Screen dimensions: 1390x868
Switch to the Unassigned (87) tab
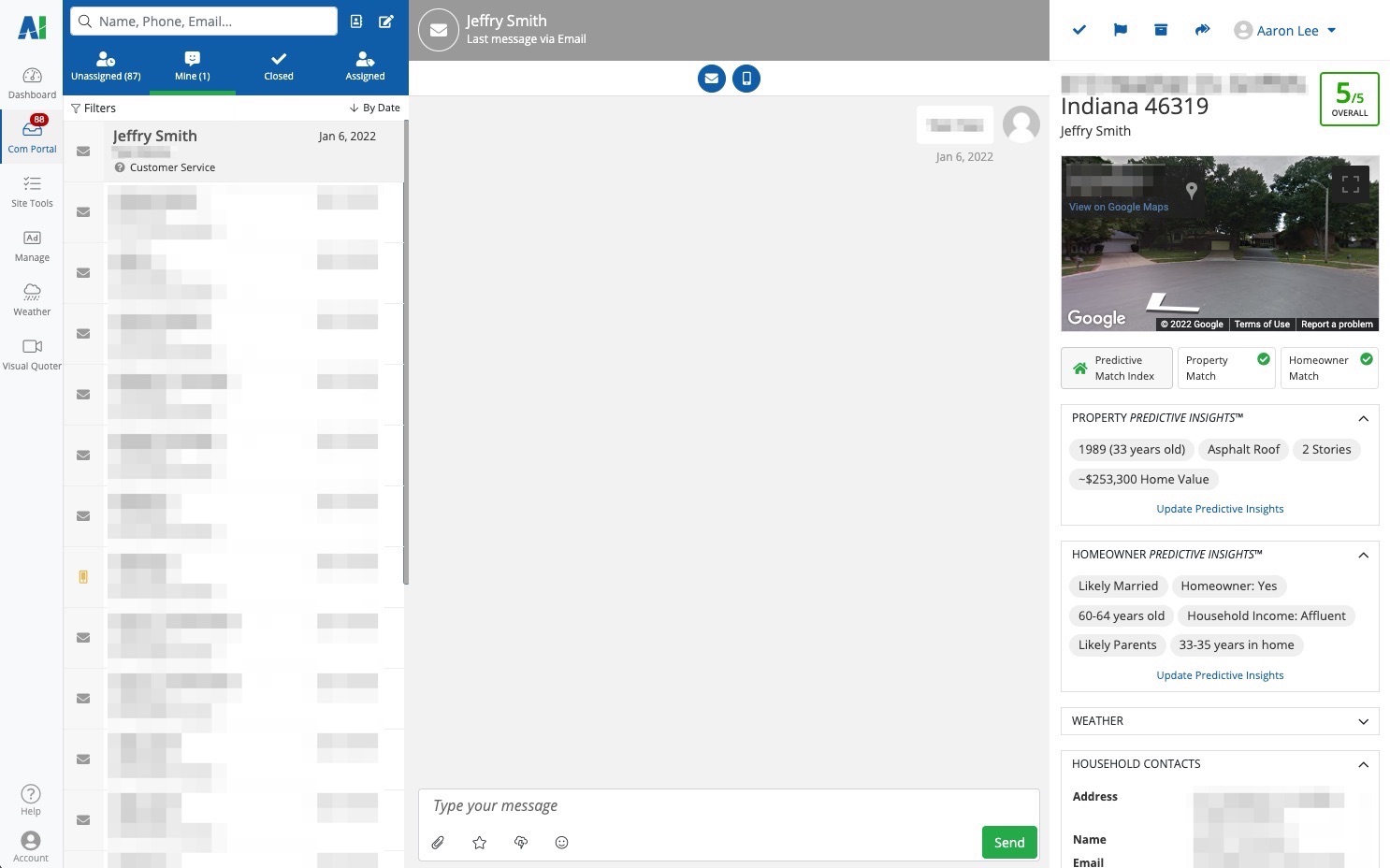tap(106, 65)
